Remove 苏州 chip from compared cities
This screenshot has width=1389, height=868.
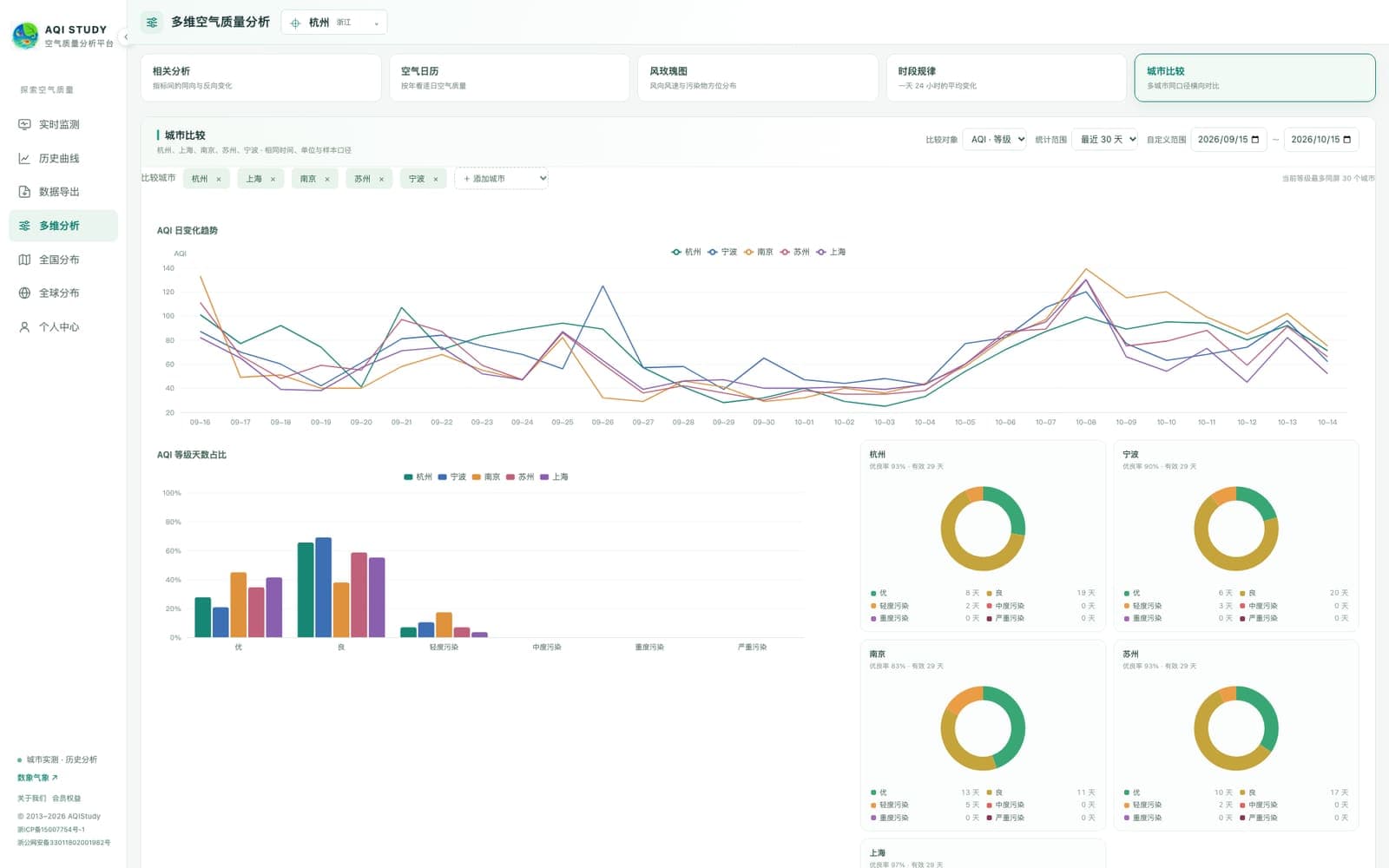coord(381,180)
